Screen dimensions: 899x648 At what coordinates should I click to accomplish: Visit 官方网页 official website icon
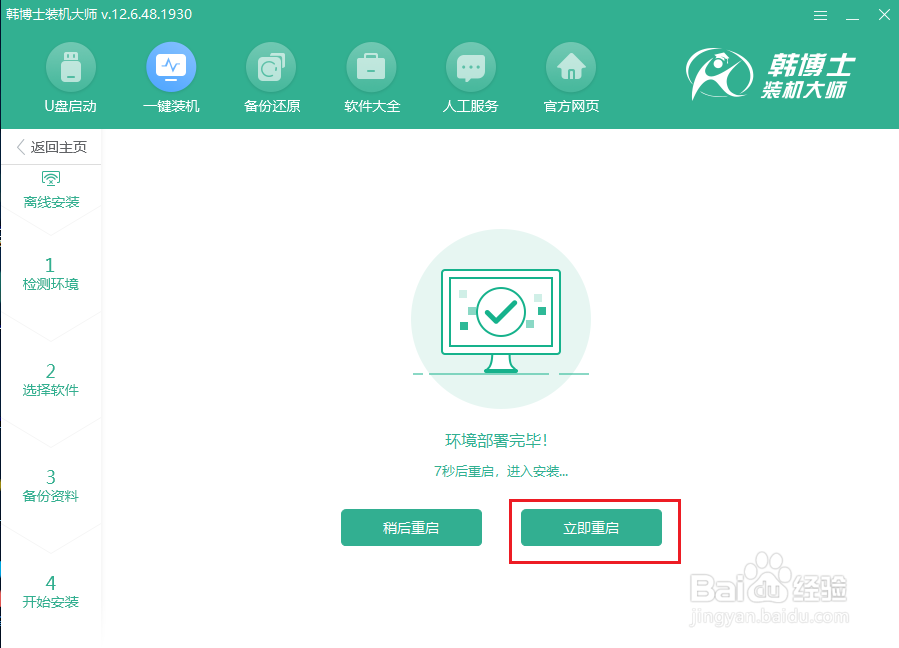(570, 77)
